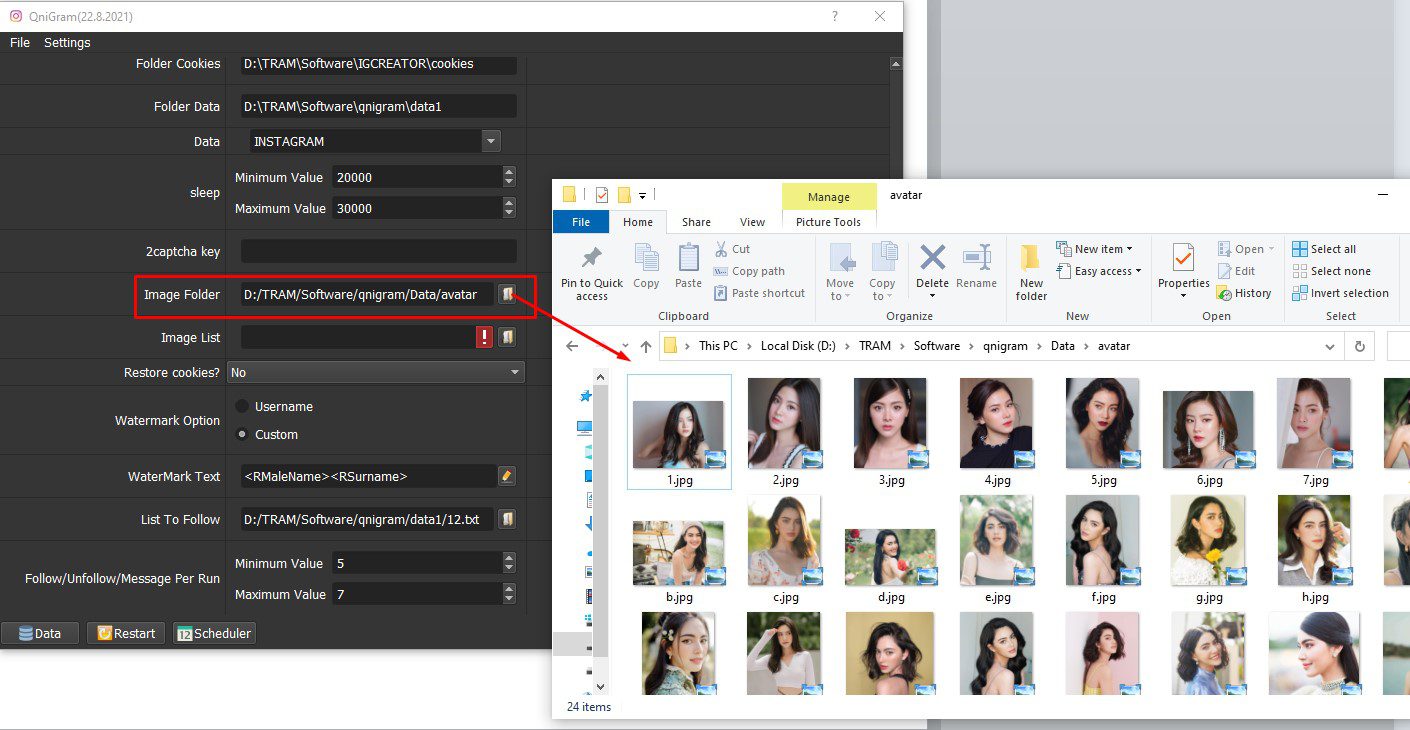Image resolution: width=1410 pixels, height=730 pixels.
Task: Click the Paste icon in the ribbon
Action: pos(688,267)
